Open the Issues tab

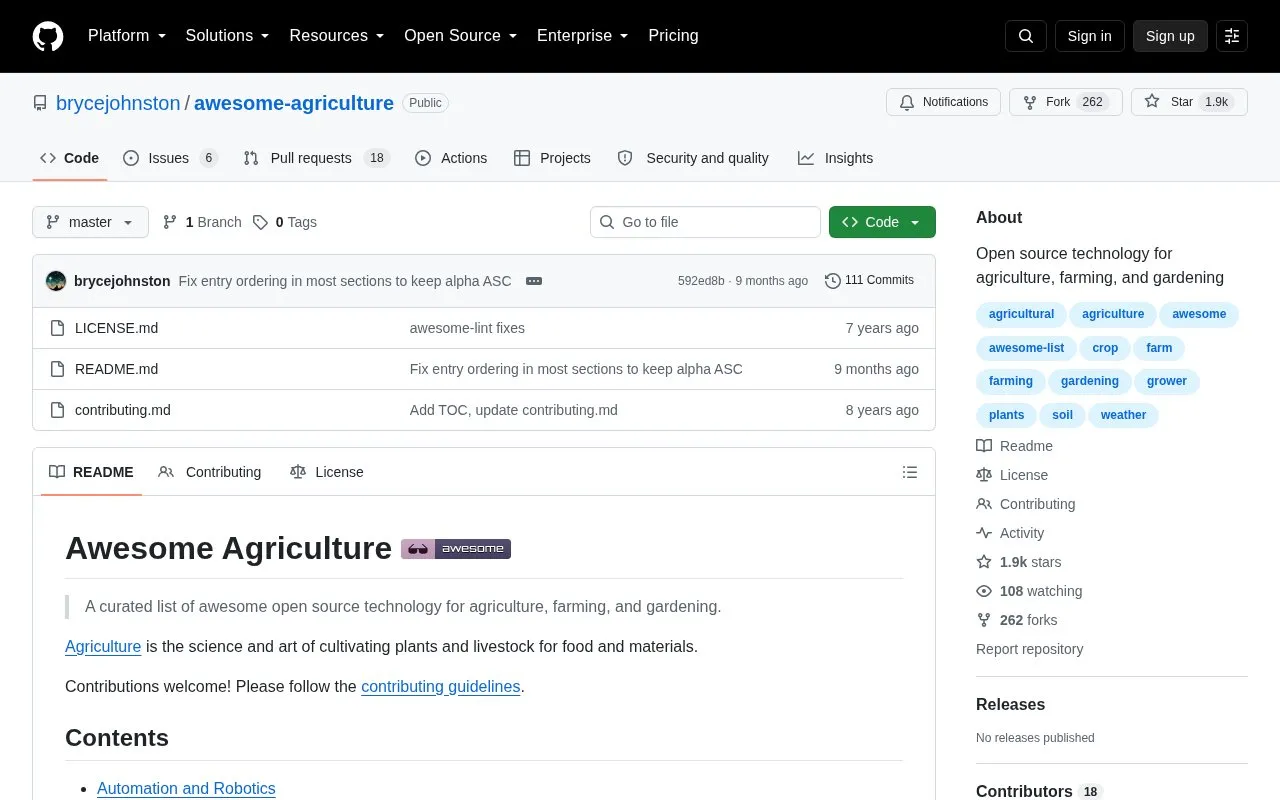pyautogui.click(x=170, y=158)
